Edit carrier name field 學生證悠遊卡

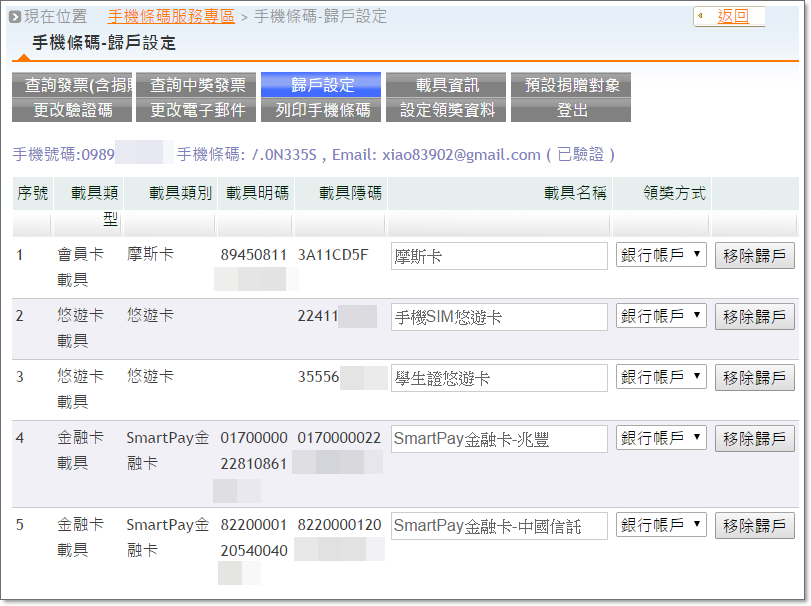coord(499,378)
